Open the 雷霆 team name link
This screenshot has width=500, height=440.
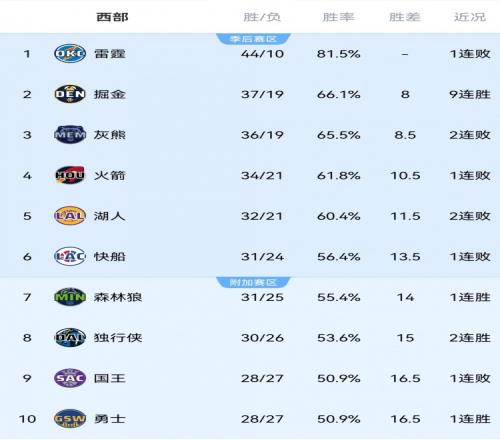(x=110, y=54)
